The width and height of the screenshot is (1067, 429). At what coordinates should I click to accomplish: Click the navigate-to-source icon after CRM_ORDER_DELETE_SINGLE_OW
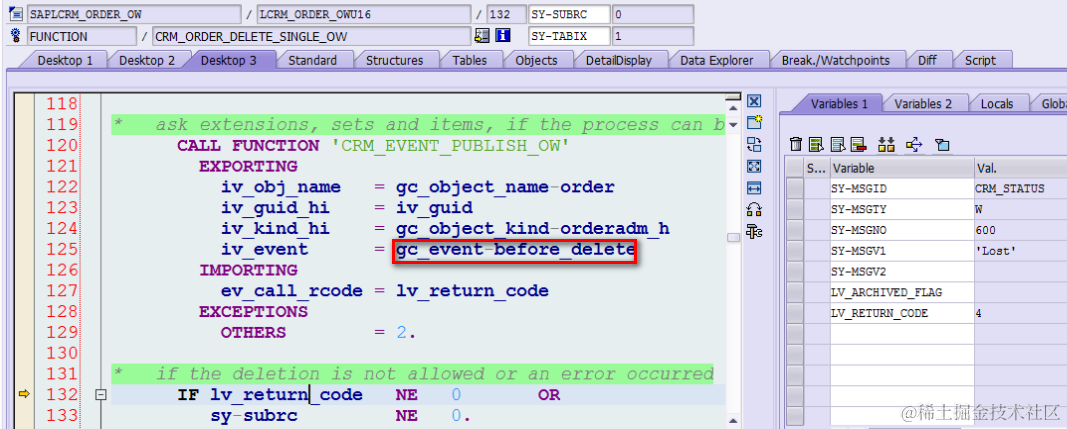point(482,35)
